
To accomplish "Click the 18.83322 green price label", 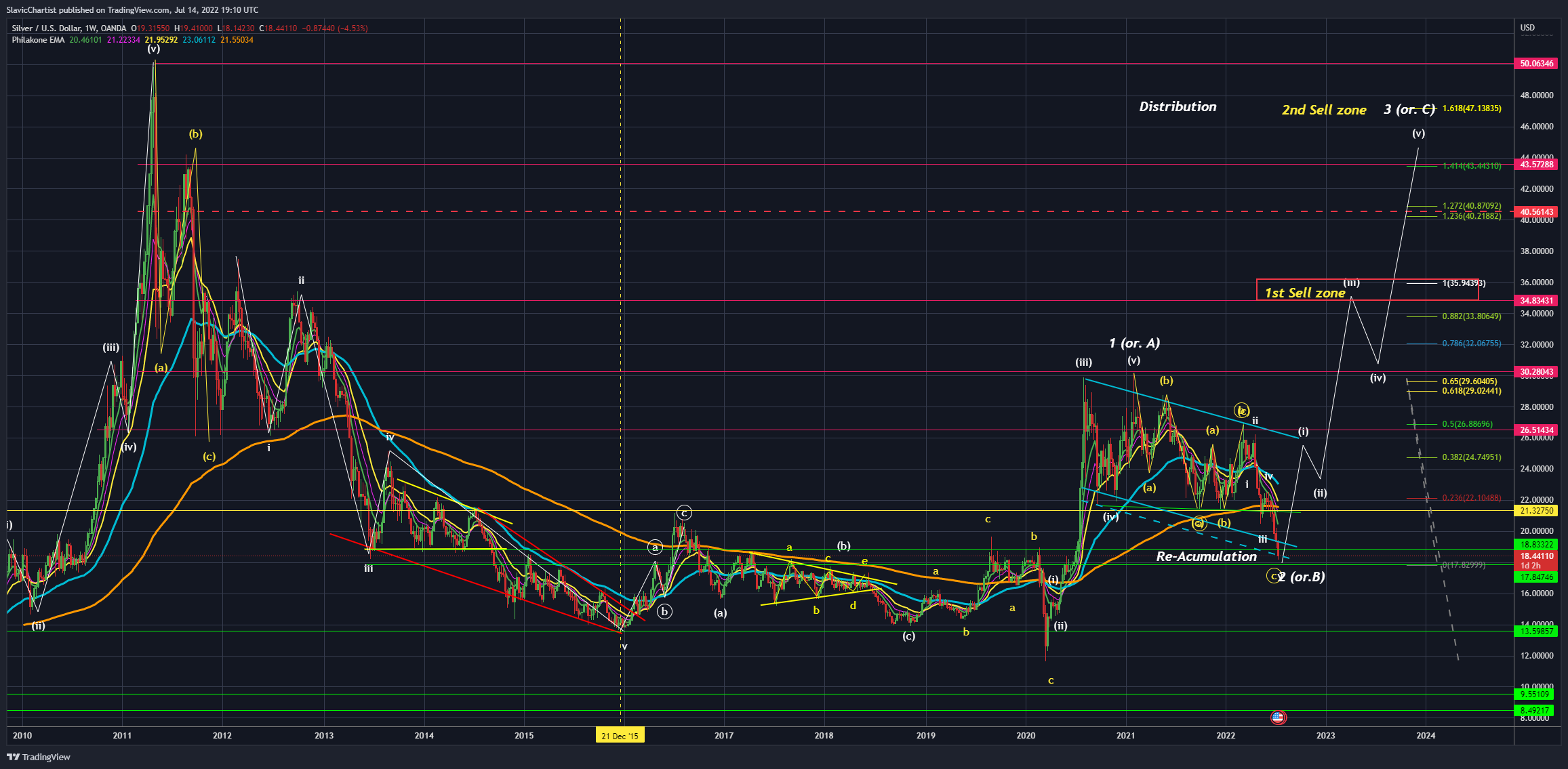I will pos(1536,545).
